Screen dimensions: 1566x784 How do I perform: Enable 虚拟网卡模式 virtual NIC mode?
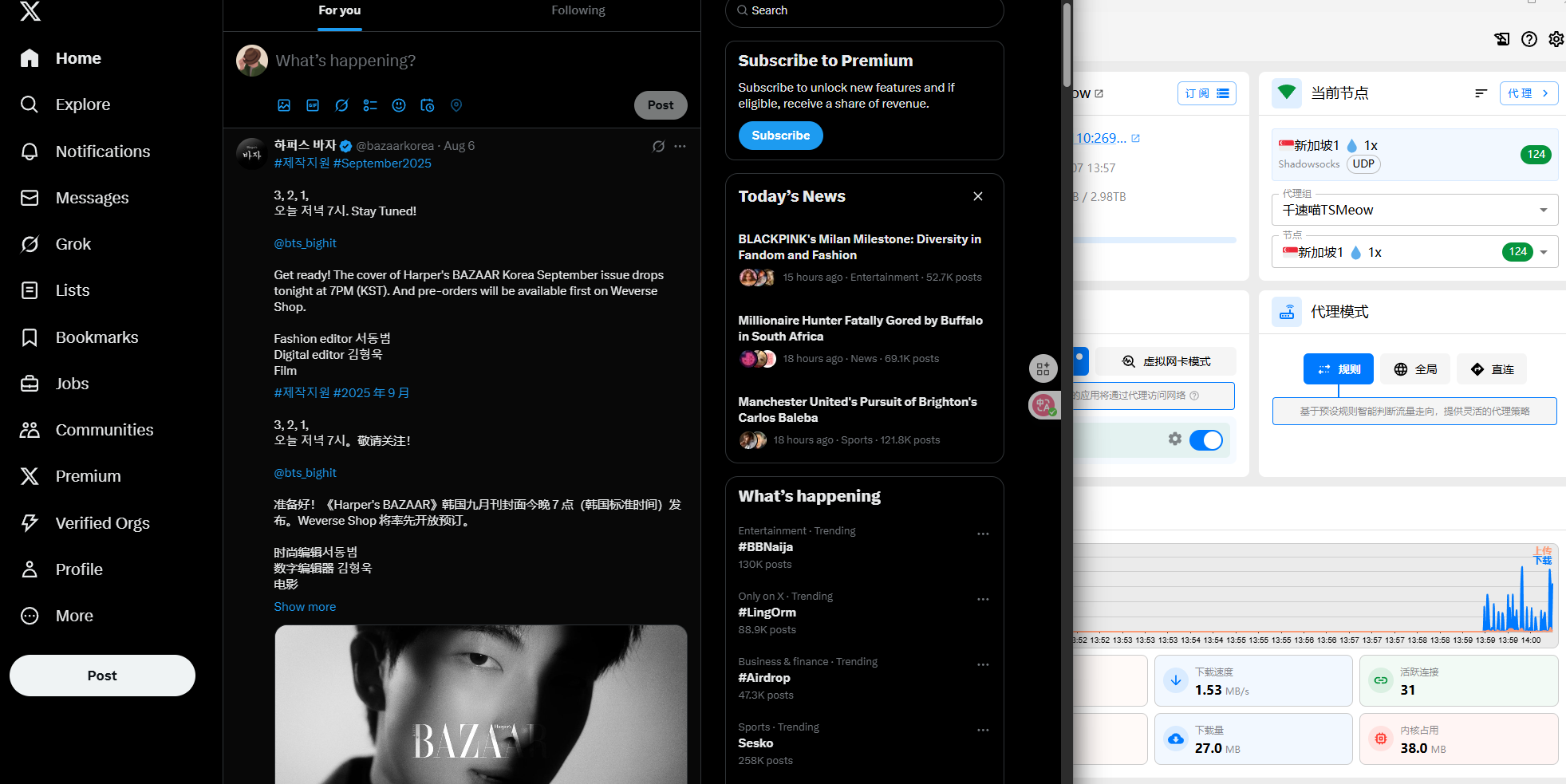point(1166,361)
